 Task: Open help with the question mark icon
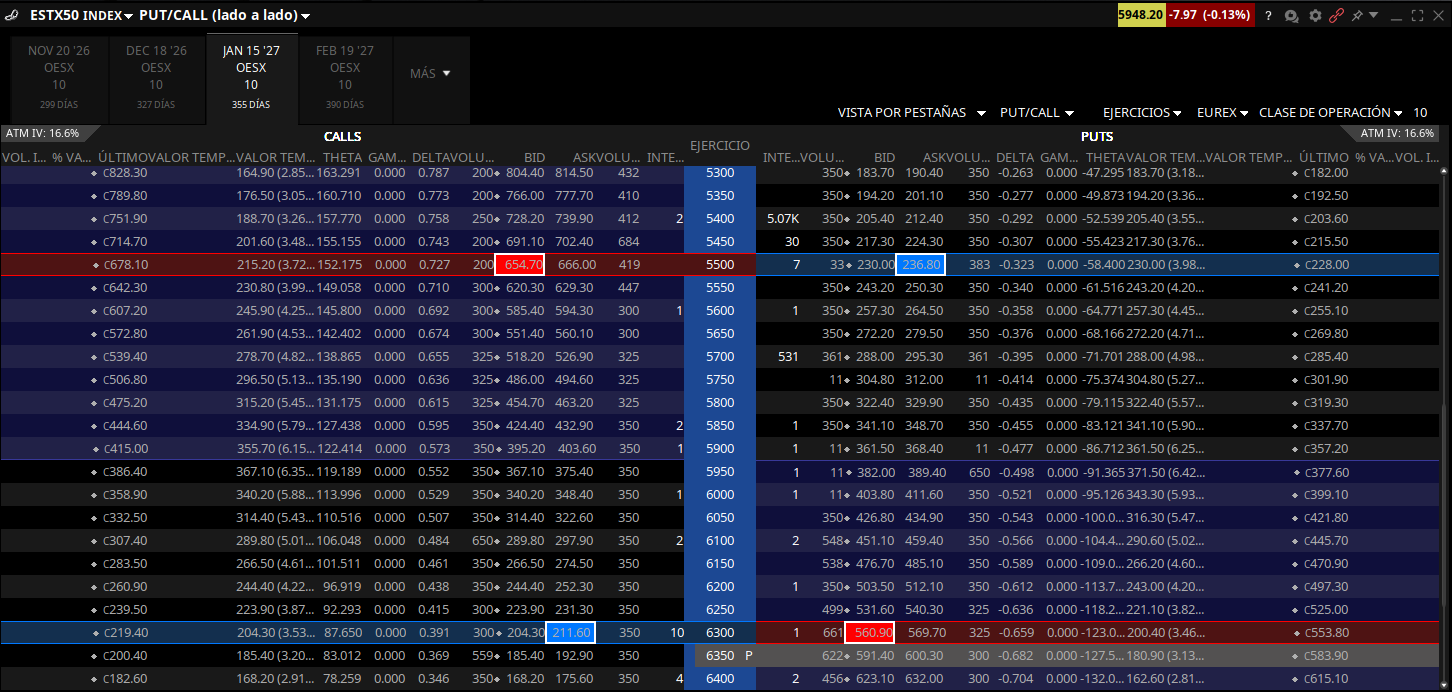(x=1268, y=16)
